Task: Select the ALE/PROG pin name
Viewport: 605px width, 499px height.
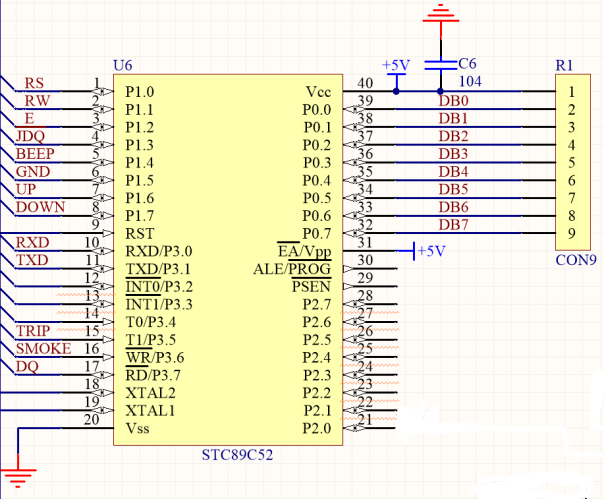Action: click(292, 269)
